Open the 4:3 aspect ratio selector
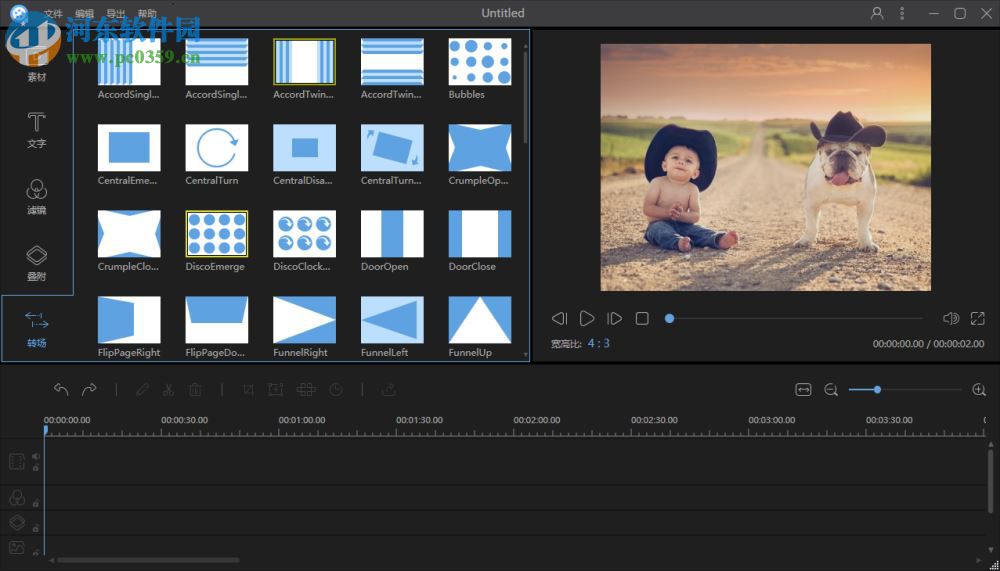1000x571 pixels. (x=598, y=343)
